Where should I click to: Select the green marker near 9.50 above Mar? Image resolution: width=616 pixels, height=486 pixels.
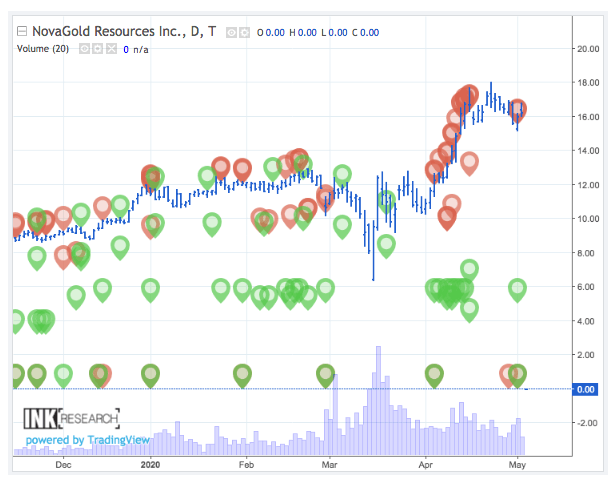[x=342, y=227]
